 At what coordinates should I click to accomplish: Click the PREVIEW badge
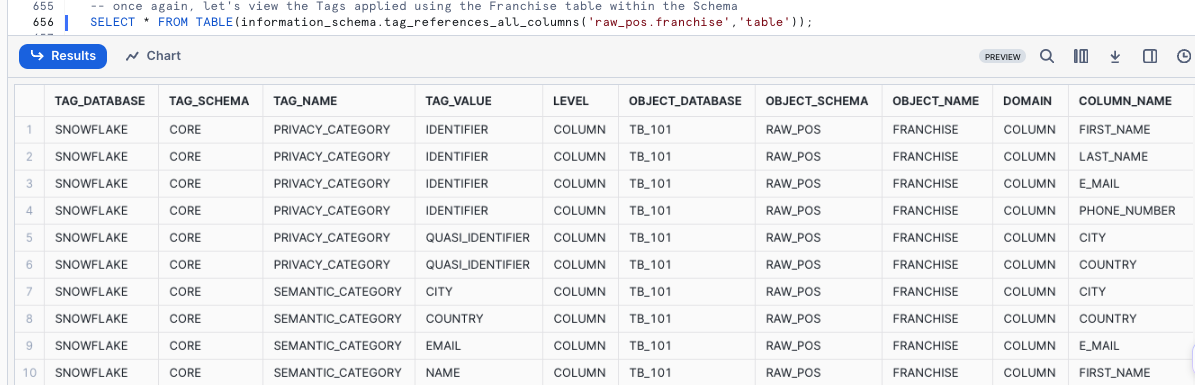coord(1002,56)
